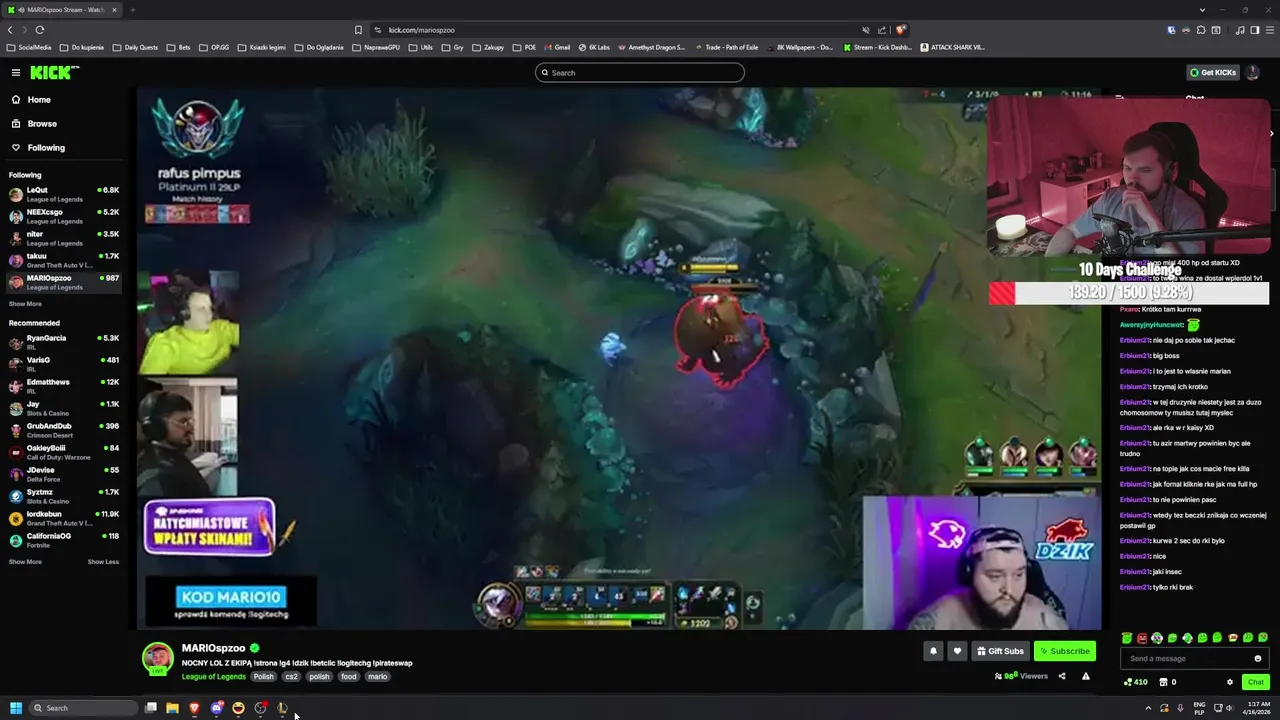The width and height of the screenshot is (1280, 720).
Task: Open Windows Start menu
Action: tap(16, 708)
